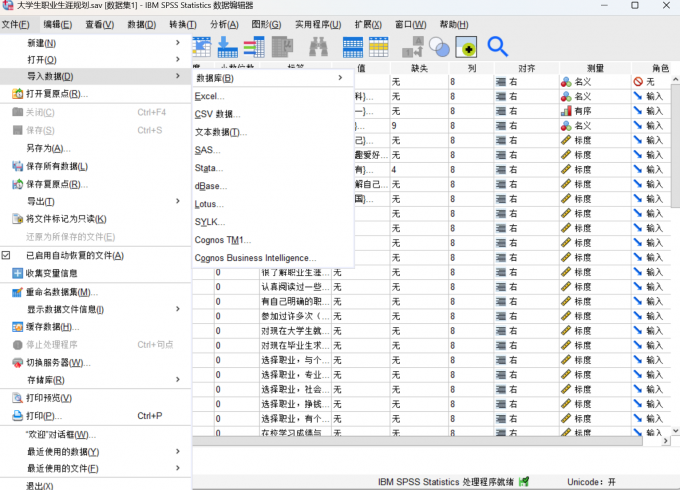Click the missing value cell showing 9
The height and width of the screenshot is (490, 680).
coord(419,126)
